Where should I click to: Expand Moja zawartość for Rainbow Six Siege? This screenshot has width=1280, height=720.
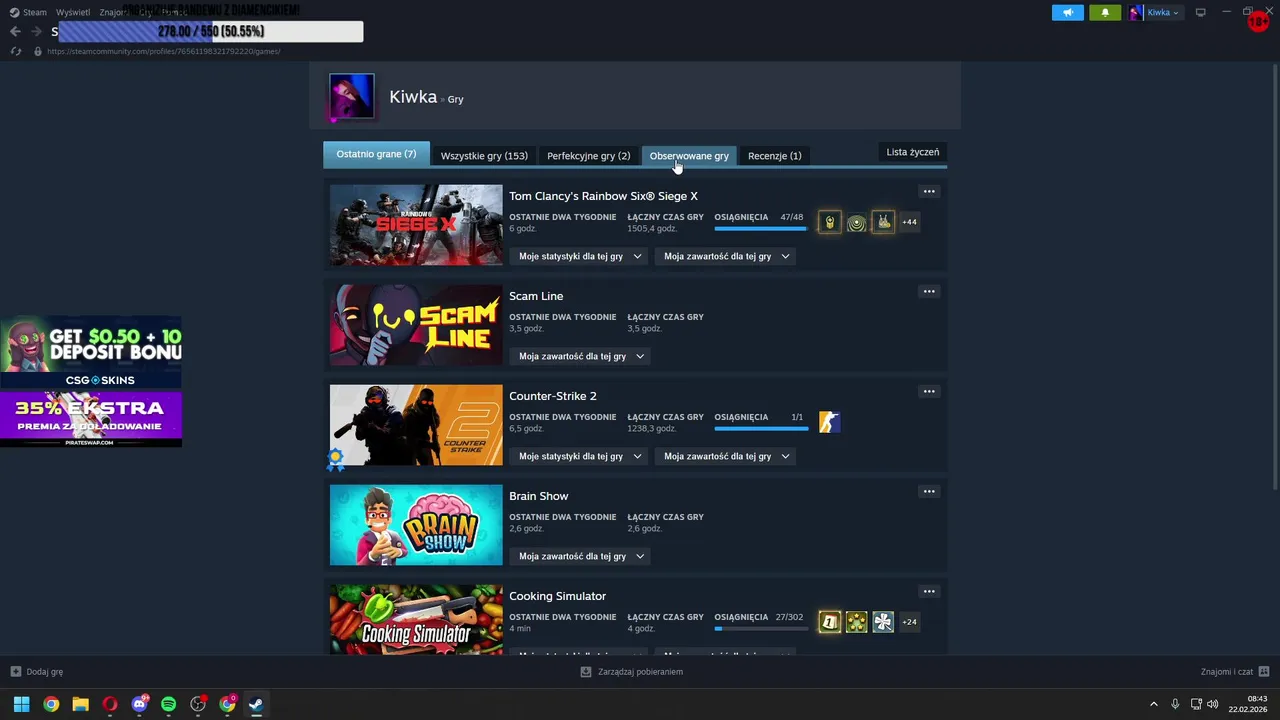pos(726,256)
